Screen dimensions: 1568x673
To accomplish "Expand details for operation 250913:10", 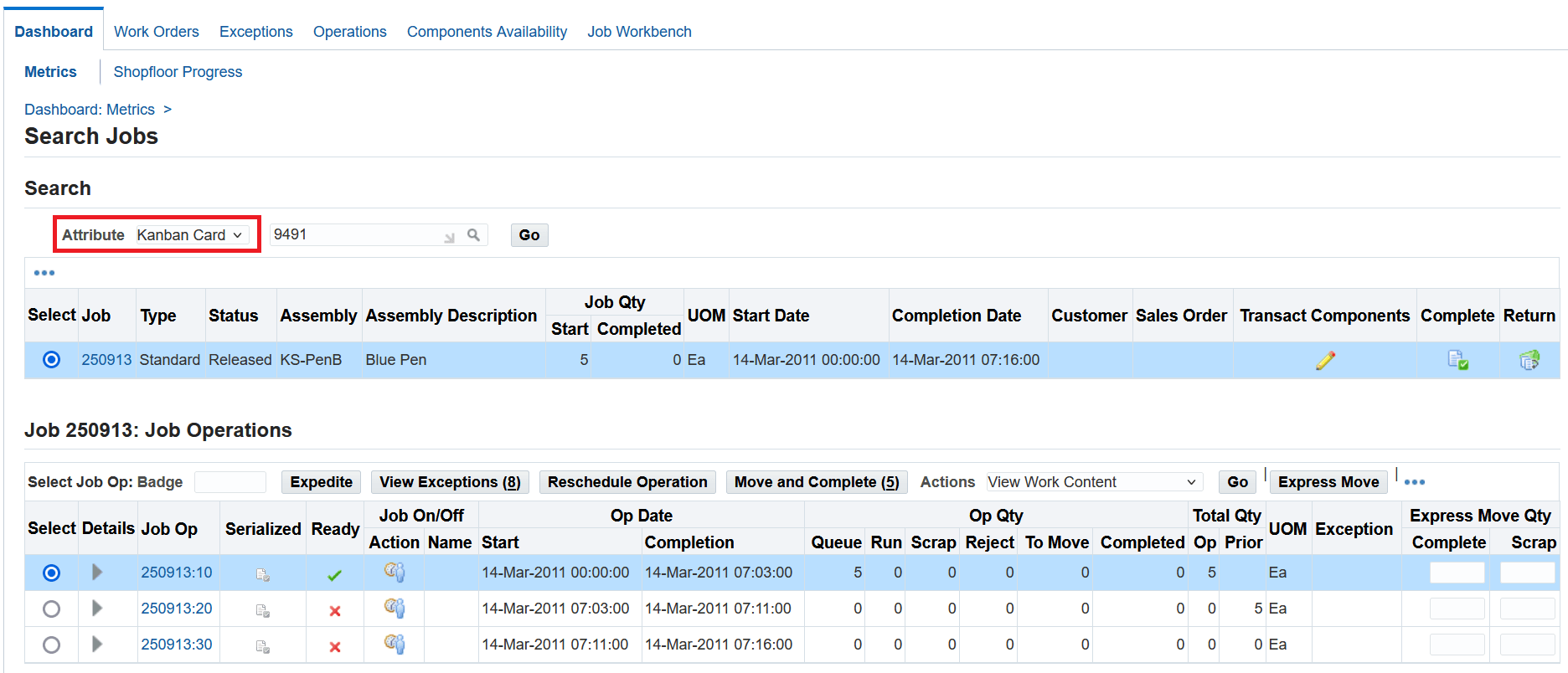I will (97, 573).
